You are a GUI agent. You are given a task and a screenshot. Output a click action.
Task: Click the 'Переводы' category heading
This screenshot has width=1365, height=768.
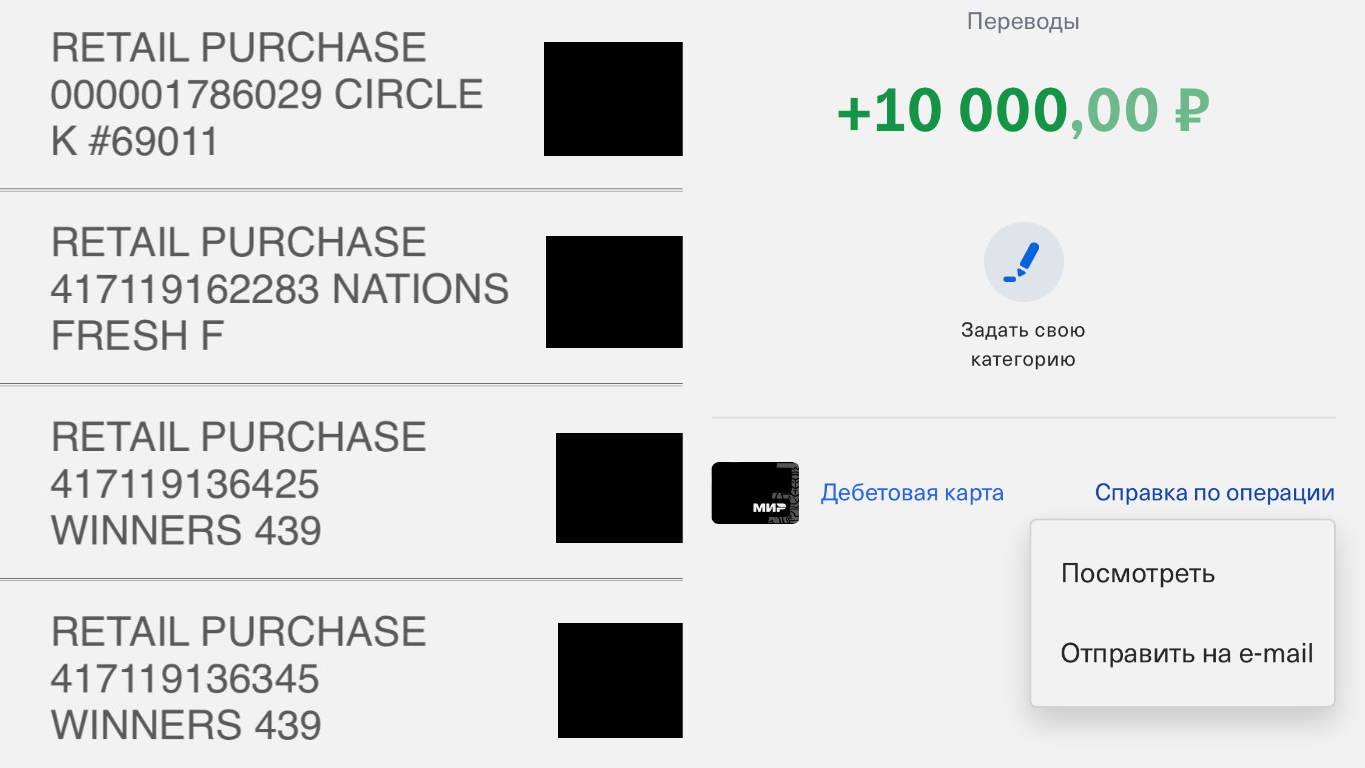(1023, 21)
